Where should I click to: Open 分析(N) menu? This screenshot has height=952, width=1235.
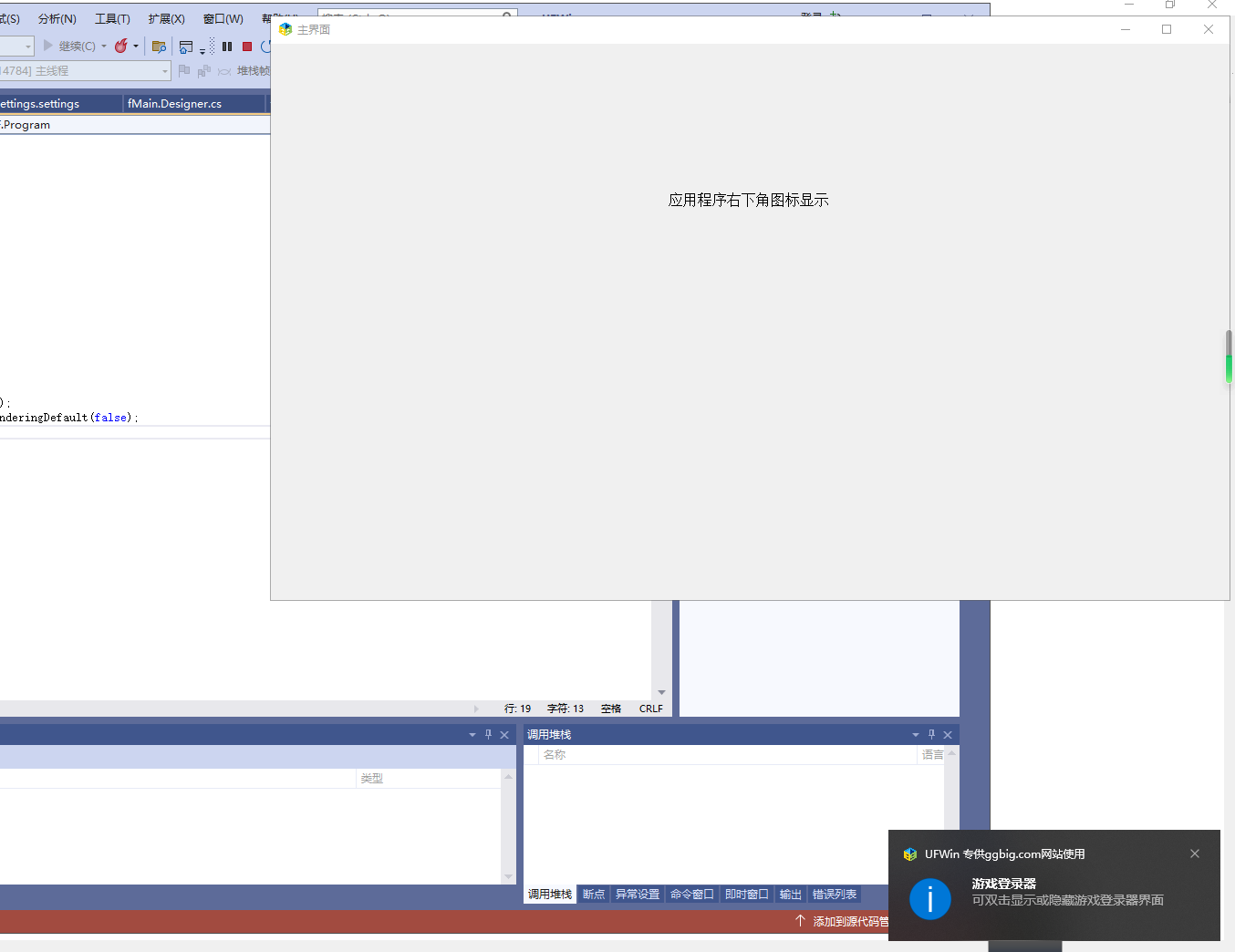tap(57, 18)
